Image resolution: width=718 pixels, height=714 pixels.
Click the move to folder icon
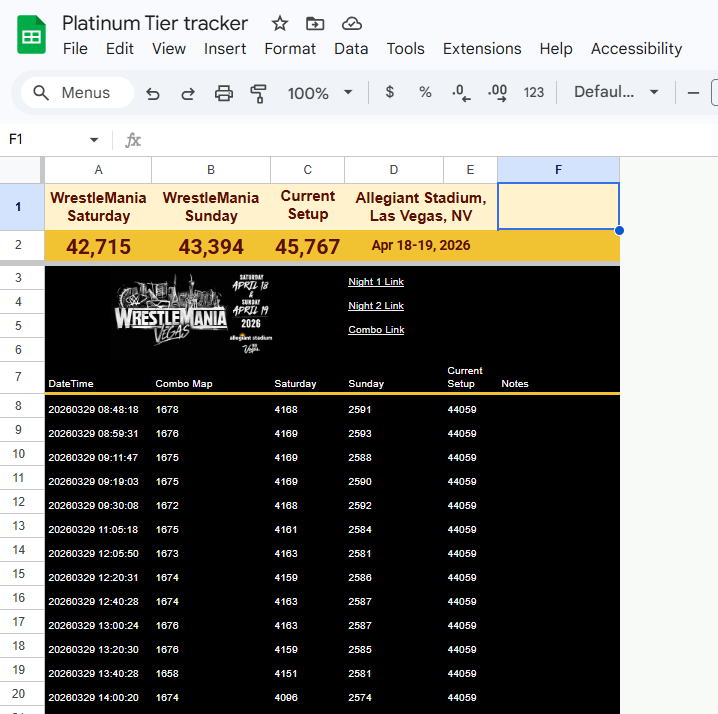[x=315, y=23]
